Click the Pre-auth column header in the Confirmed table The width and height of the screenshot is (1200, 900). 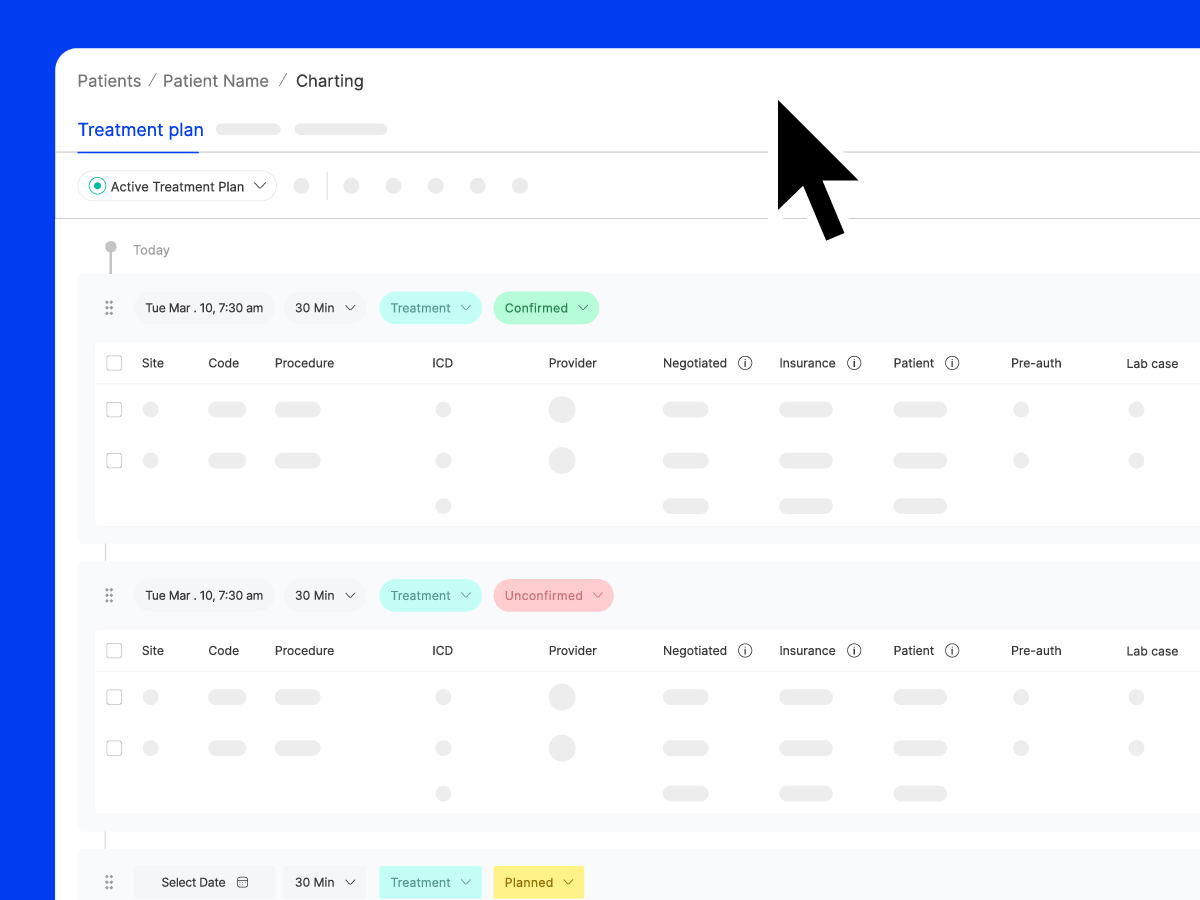[1036, 363]
